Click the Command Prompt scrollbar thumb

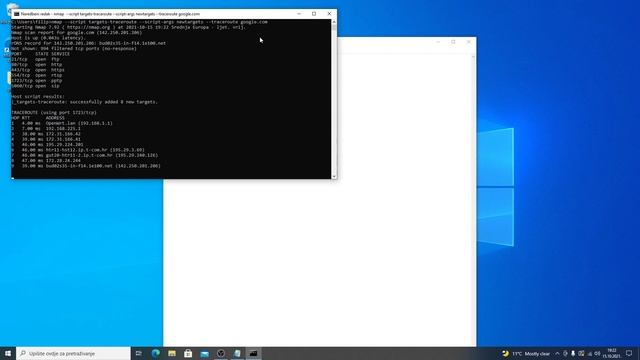pyautogui.click(x=334, y=28)
